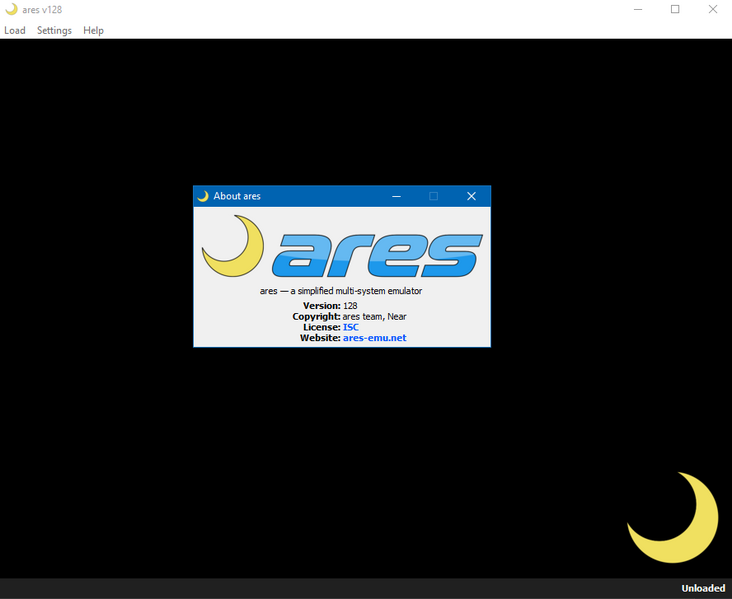
Task: Visit the ares-emu.net website link
Action: [374, 338]
